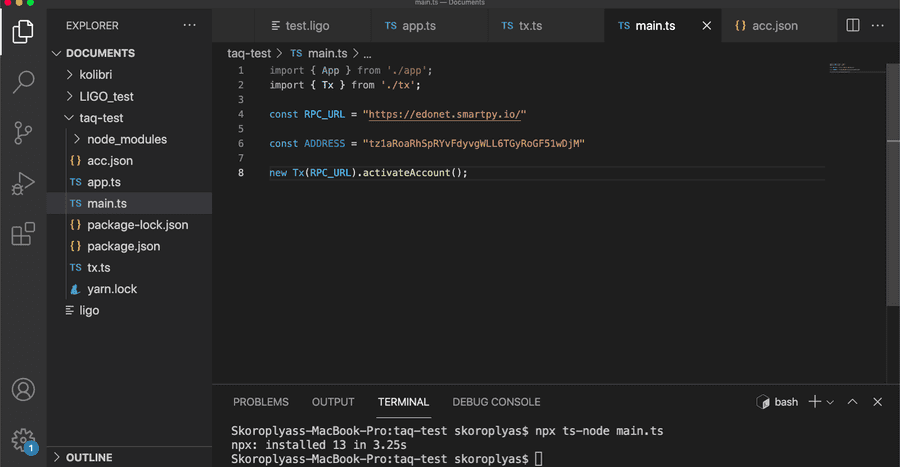Open Source Control view
Viewport: 900px width, 467px height.
pyautogui.click(x=23, y=132)
